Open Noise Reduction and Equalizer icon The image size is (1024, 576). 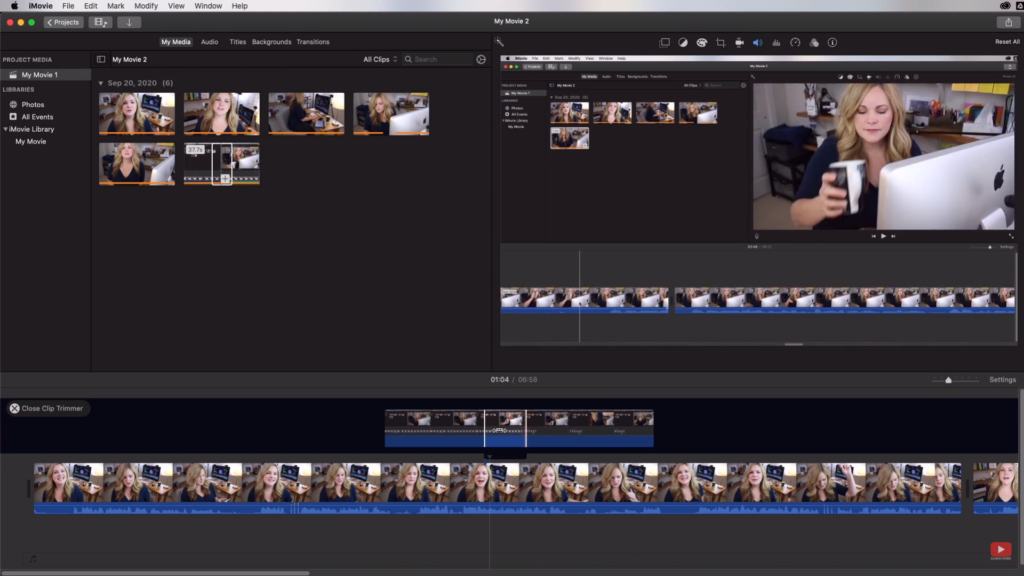pyautogui.click(x=776, y=42)
